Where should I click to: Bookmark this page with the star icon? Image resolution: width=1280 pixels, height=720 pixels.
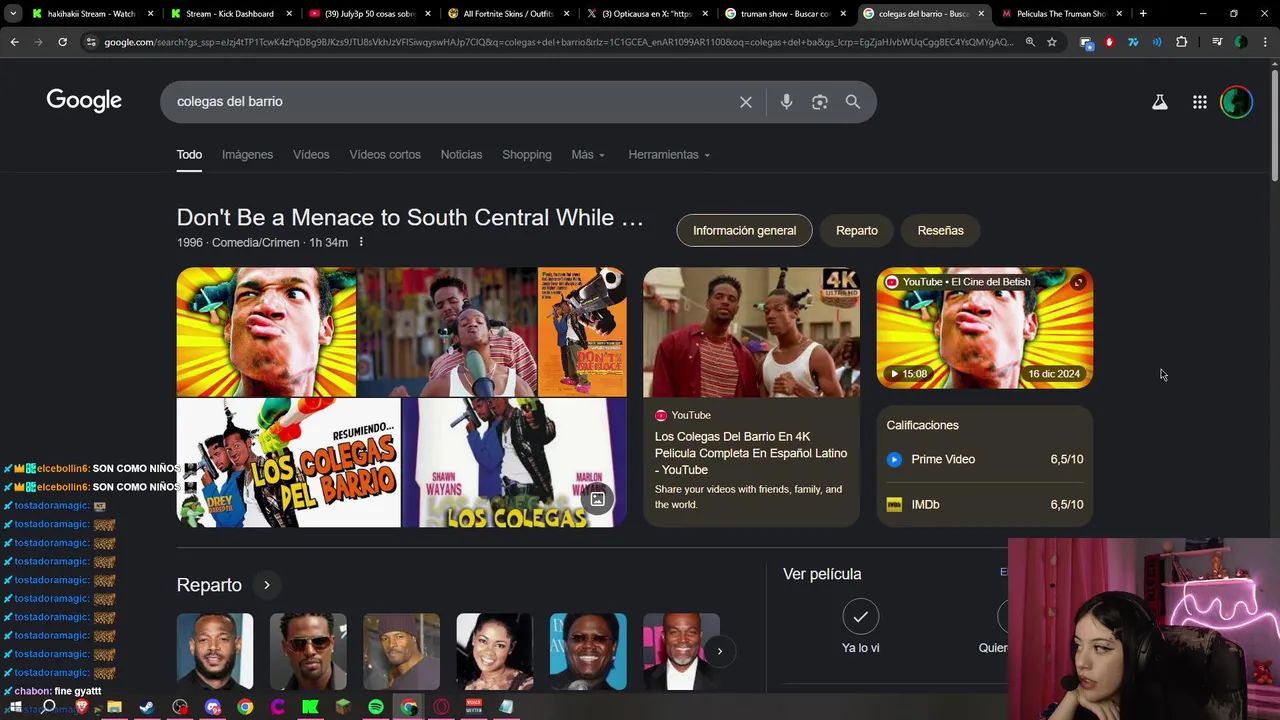click(x=1052, y=42)
